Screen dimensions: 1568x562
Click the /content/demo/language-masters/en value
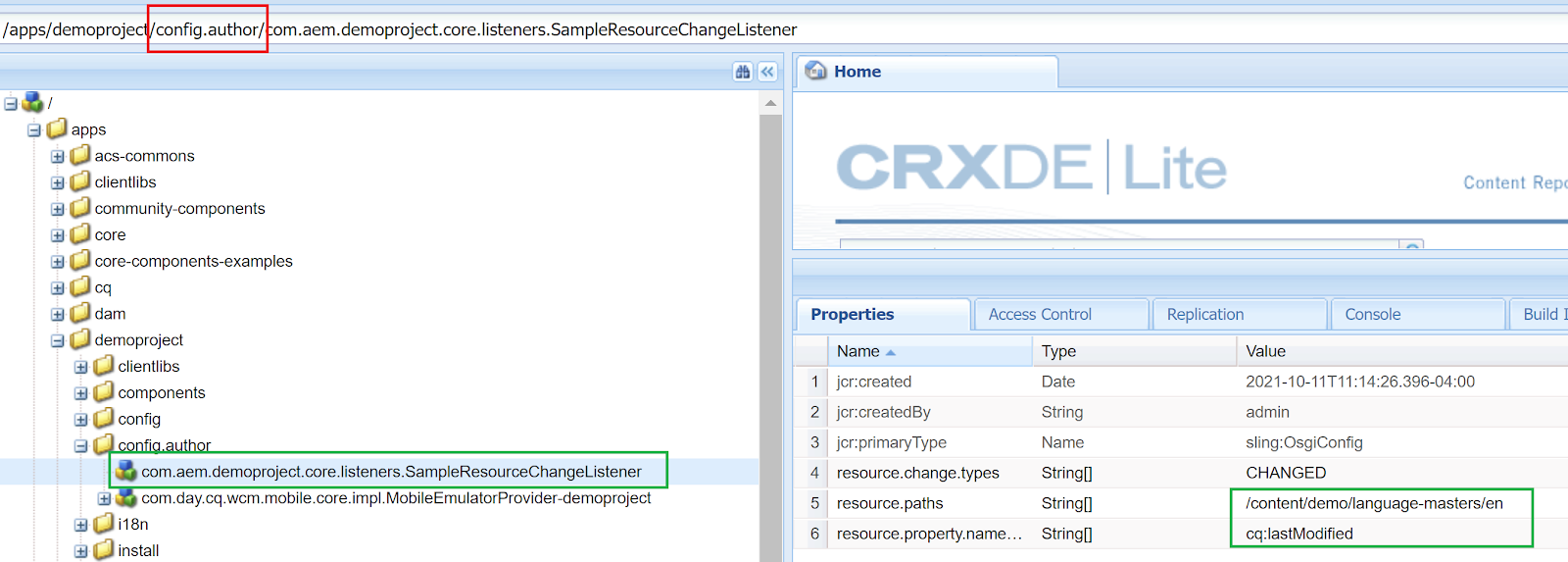pyautogui.click(x=1374, y=503)
